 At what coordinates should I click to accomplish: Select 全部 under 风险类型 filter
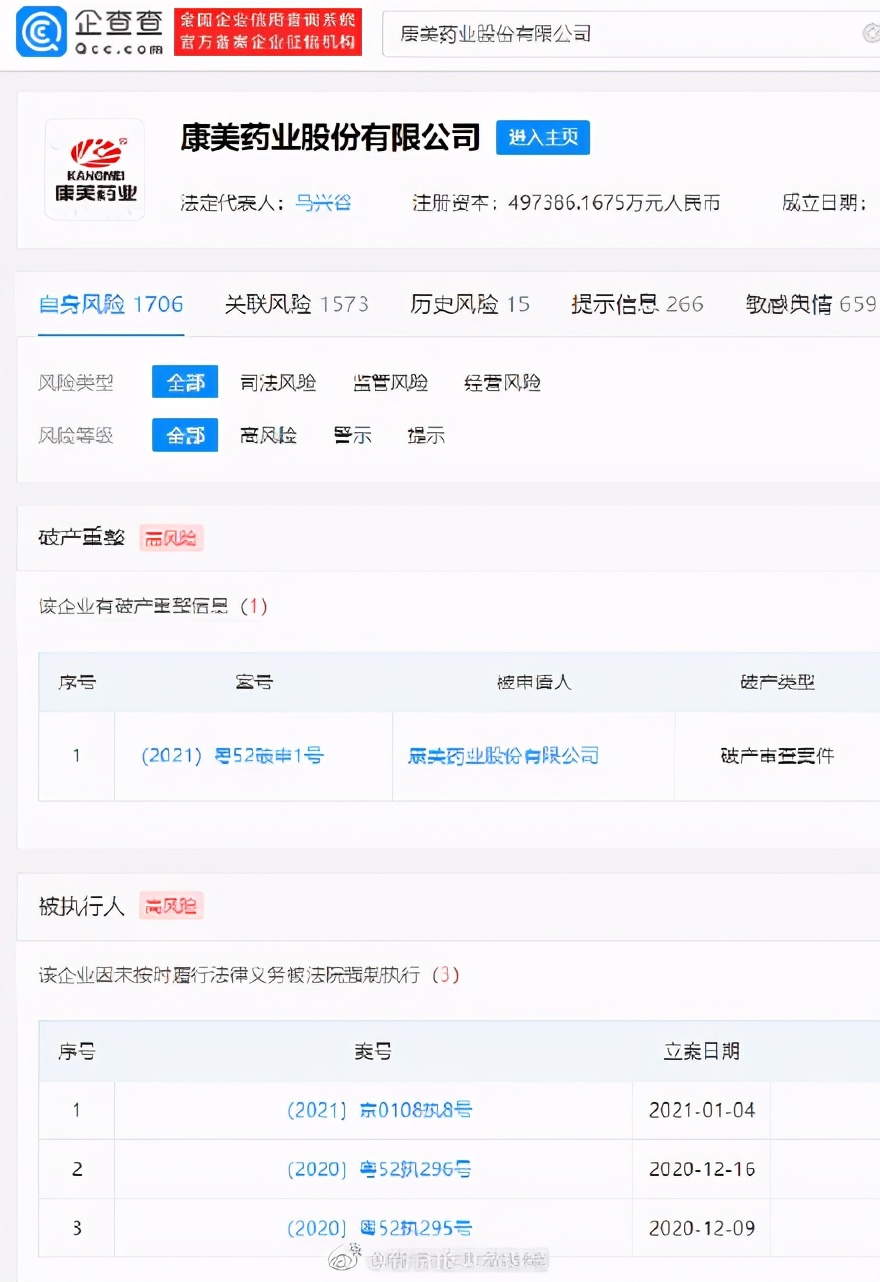point(184,382)
